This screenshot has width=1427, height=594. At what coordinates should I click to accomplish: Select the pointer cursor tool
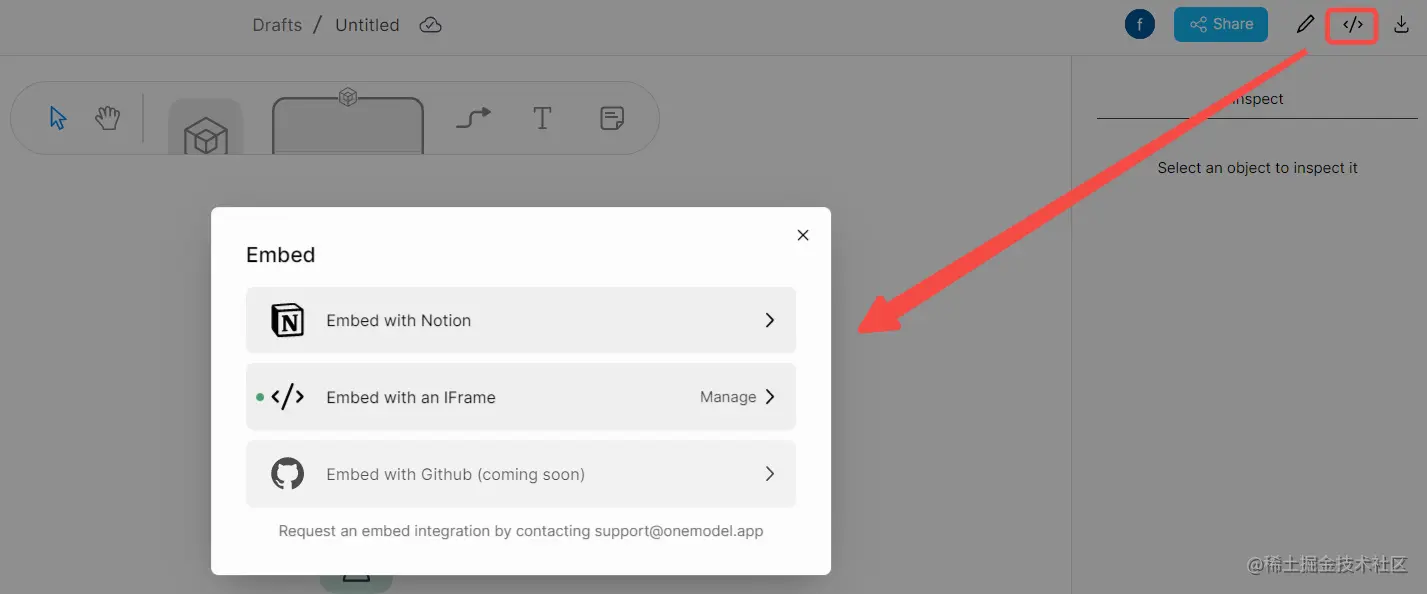(58, 118)
